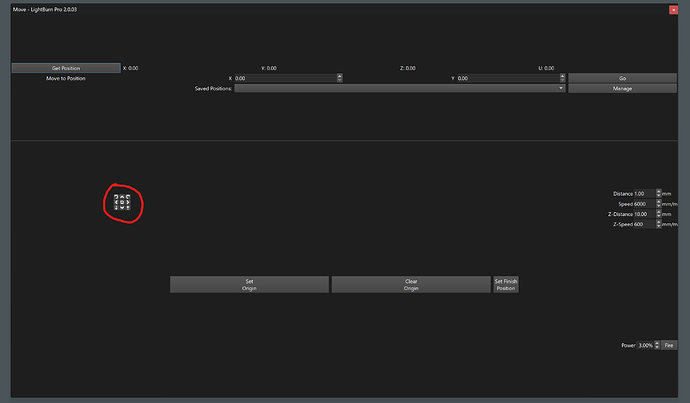The width and height of the screenshot is (690, 403).
Task: Open the Saved Positions dropdown
Action: click(x=400, y=88)
